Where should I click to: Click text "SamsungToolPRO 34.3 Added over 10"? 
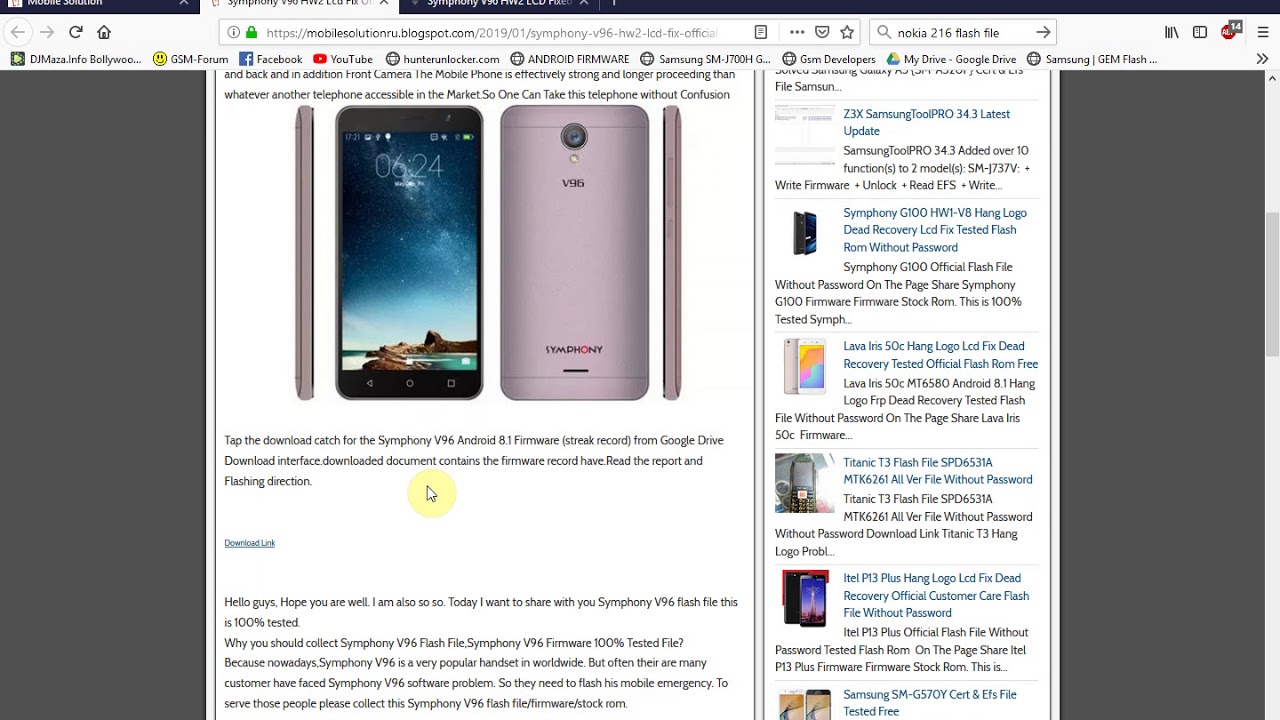tap(935, 151)
